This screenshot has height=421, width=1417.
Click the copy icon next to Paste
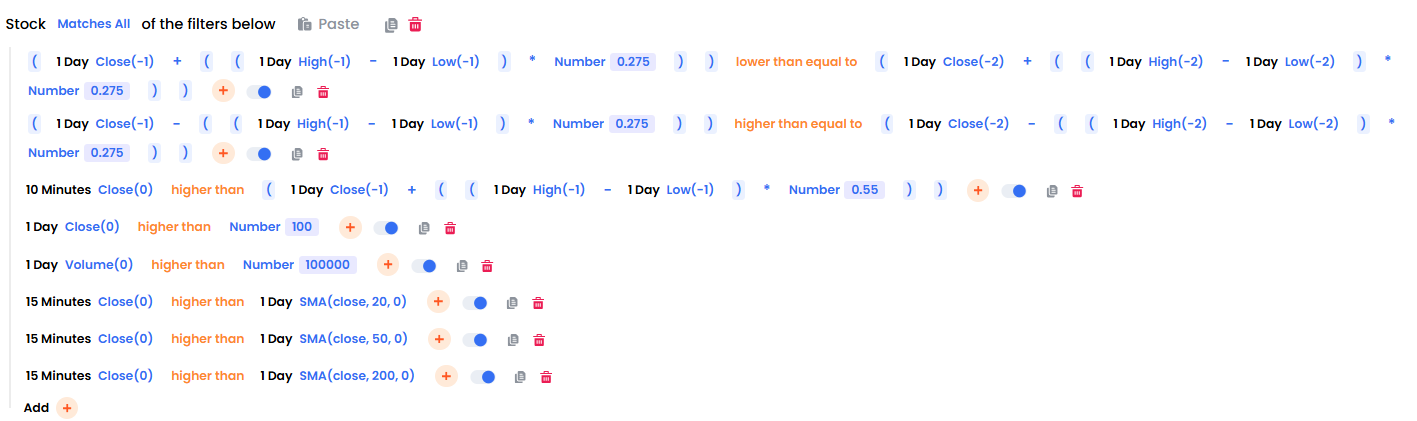pyautogui.click(x=391, y=24)
